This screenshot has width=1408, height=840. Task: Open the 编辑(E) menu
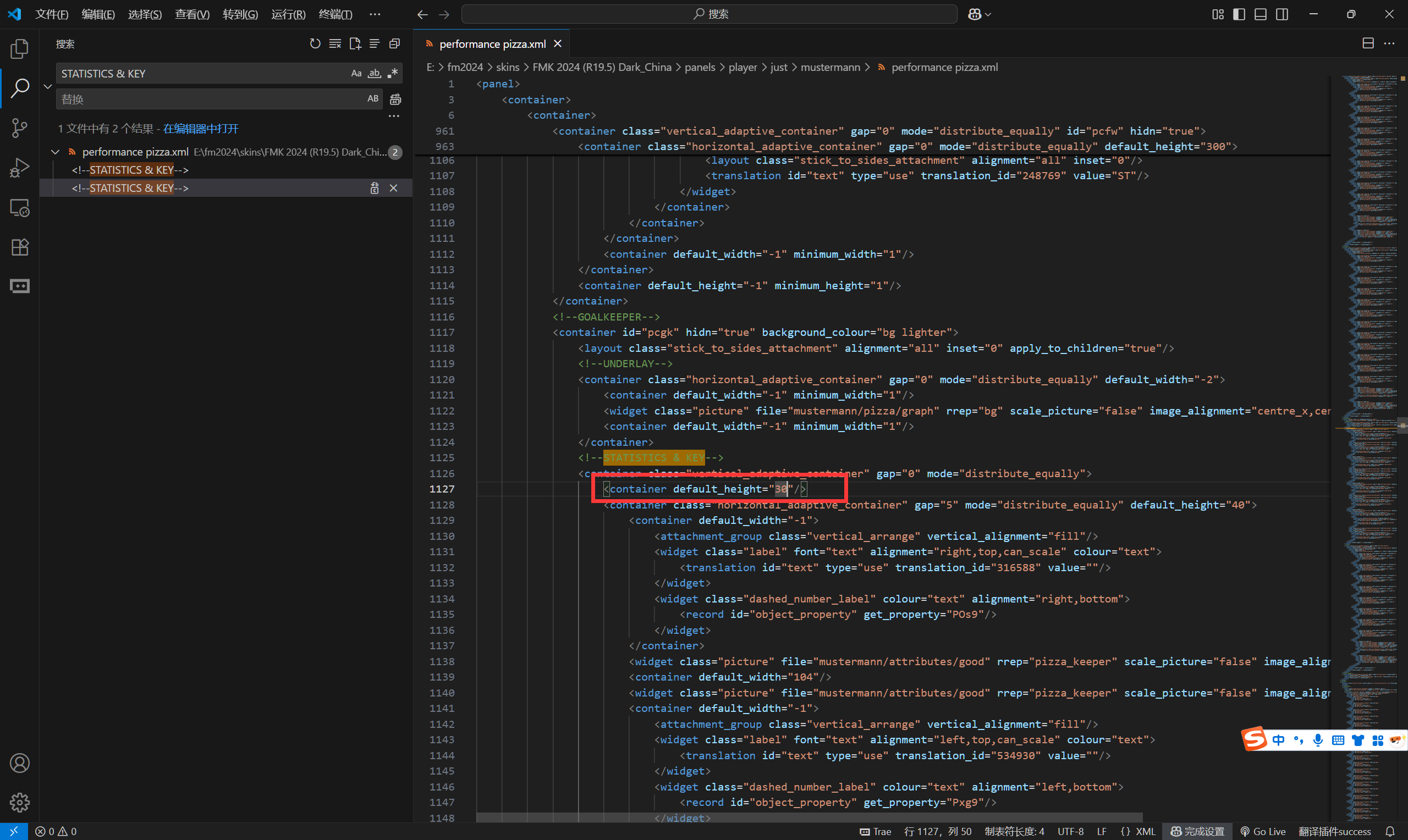coord(98,14)
